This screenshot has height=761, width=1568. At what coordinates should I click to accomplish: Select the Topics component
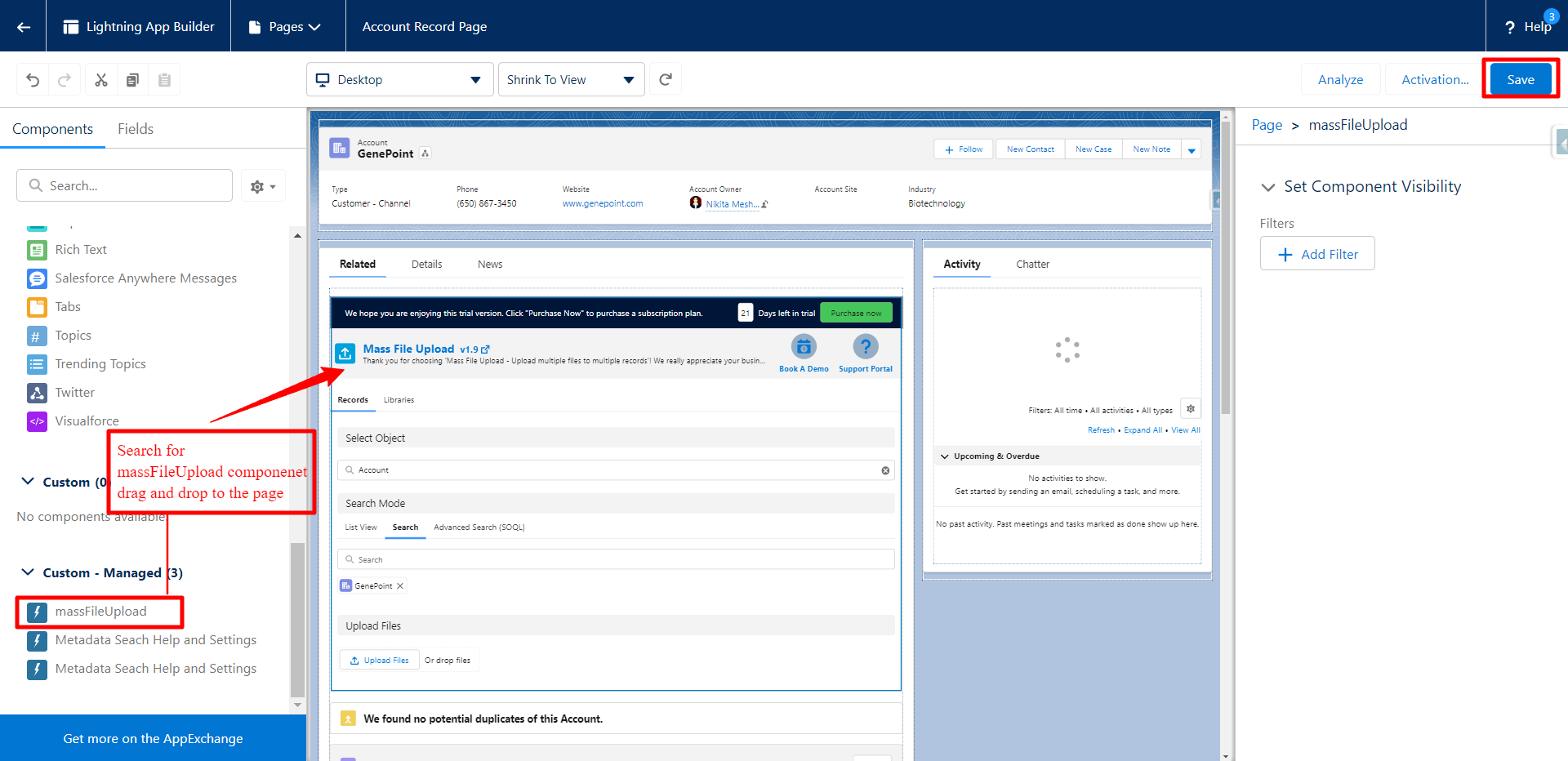59,336
